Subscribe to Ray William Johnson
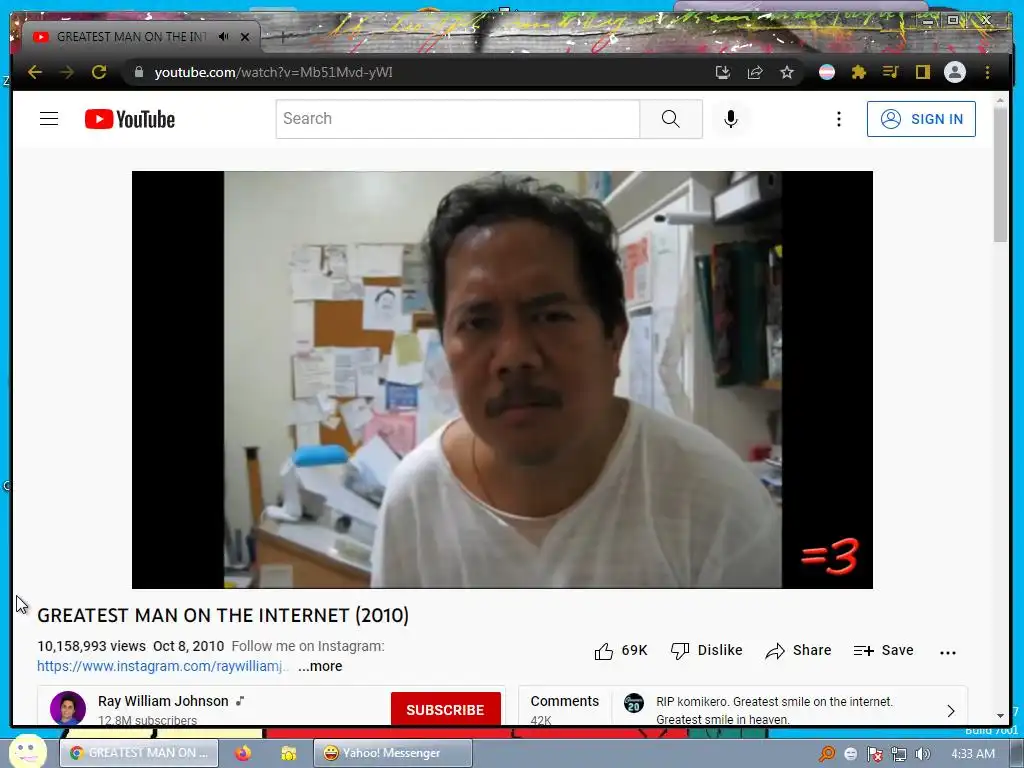The height and width of the screenshot is (768, 1024). click(x=445, y=709)
